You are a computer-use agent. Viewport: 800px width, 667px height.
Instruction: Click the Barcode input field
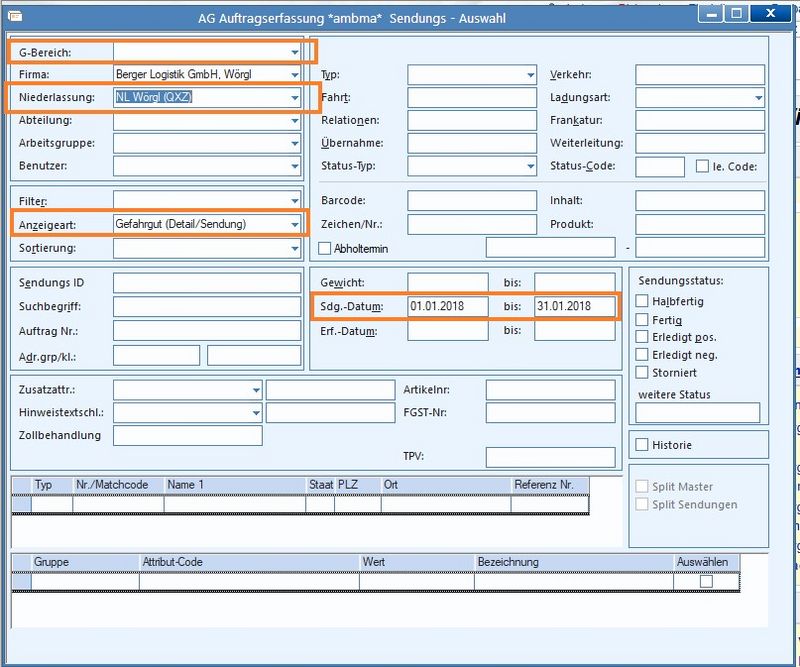[472, 201]
